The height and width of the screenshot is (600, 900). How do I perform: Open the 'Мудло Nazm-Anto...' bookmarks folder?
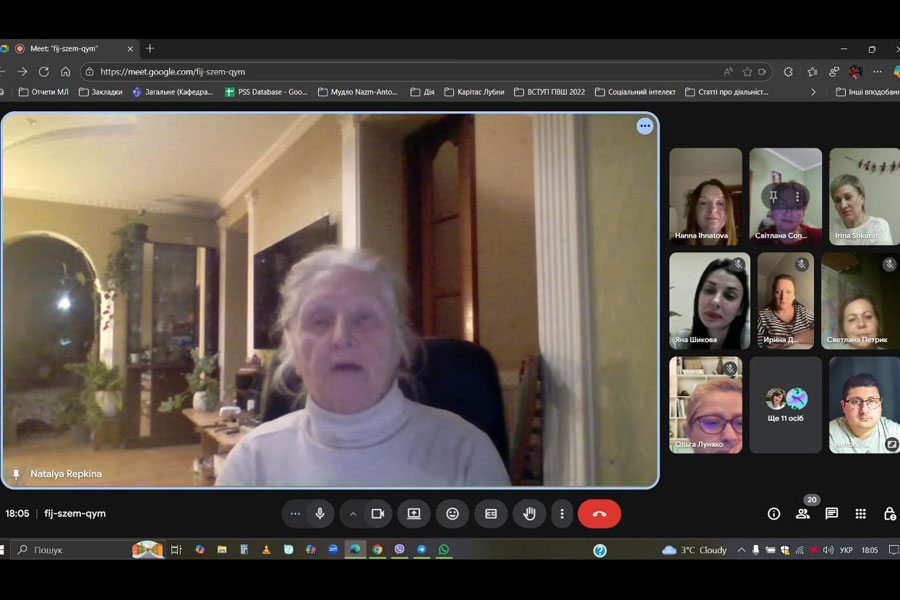[358, 92]
